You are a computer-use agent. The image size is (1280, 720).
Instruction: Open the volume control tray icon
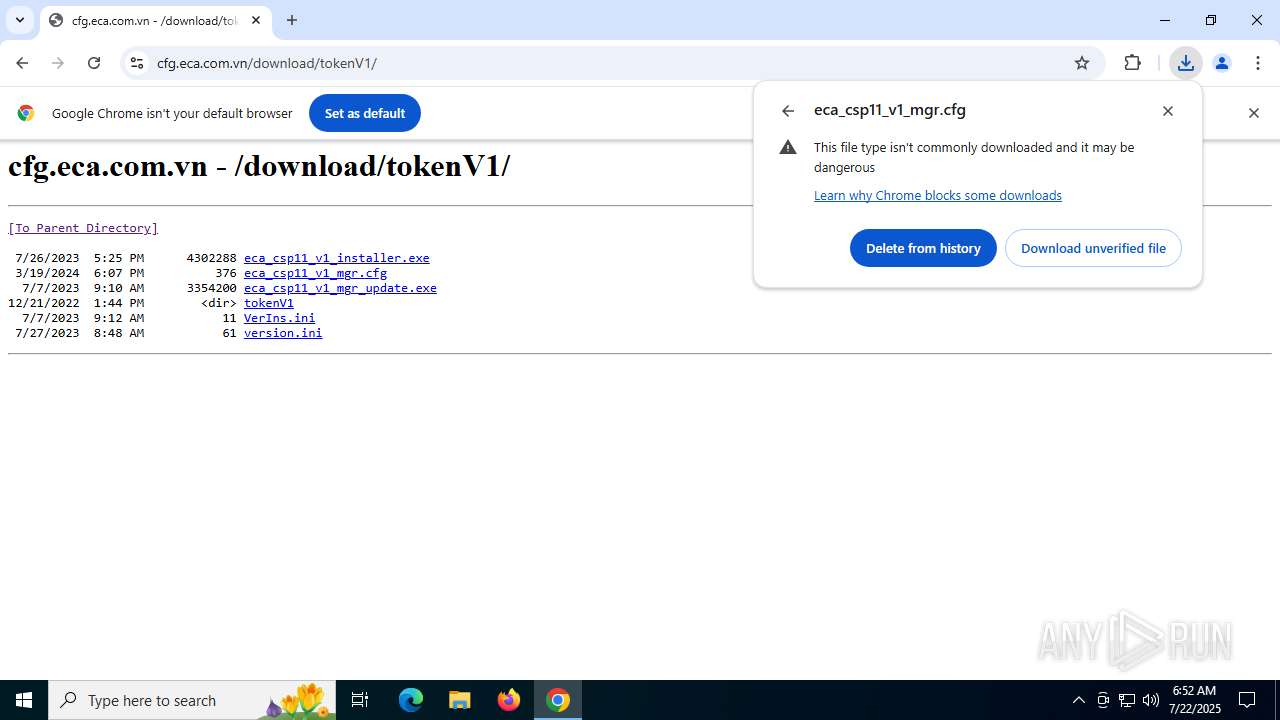pyautogui.click(x=1151, y=700)
